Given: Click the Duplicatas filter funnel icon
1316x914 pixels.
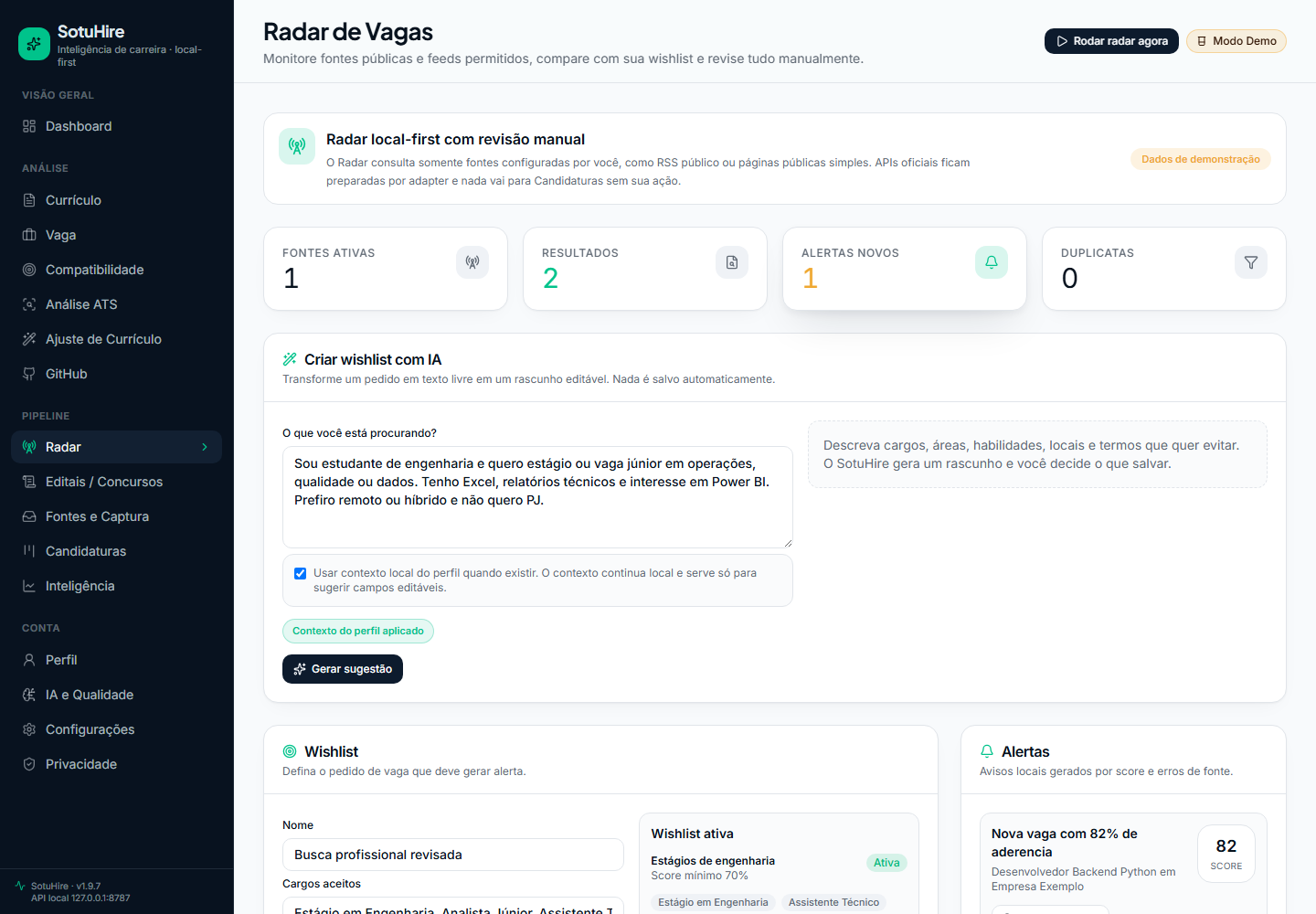Looking at the screenshot, I should click(1251, 262).
